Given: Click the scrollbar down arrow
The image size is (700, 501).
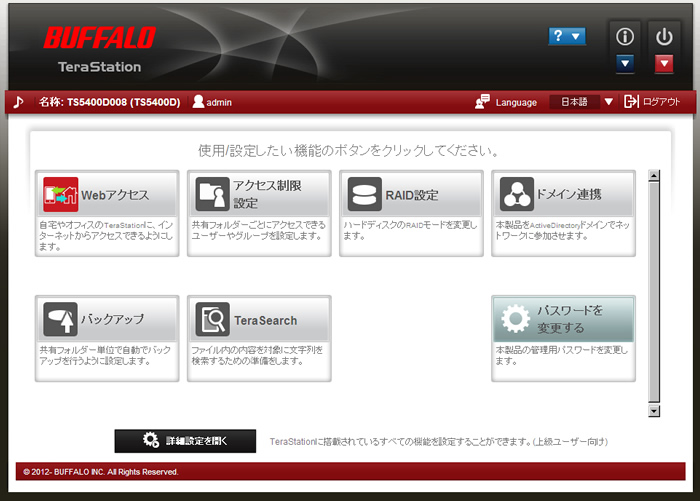Looking at the screenshot, I should point(654,411).
